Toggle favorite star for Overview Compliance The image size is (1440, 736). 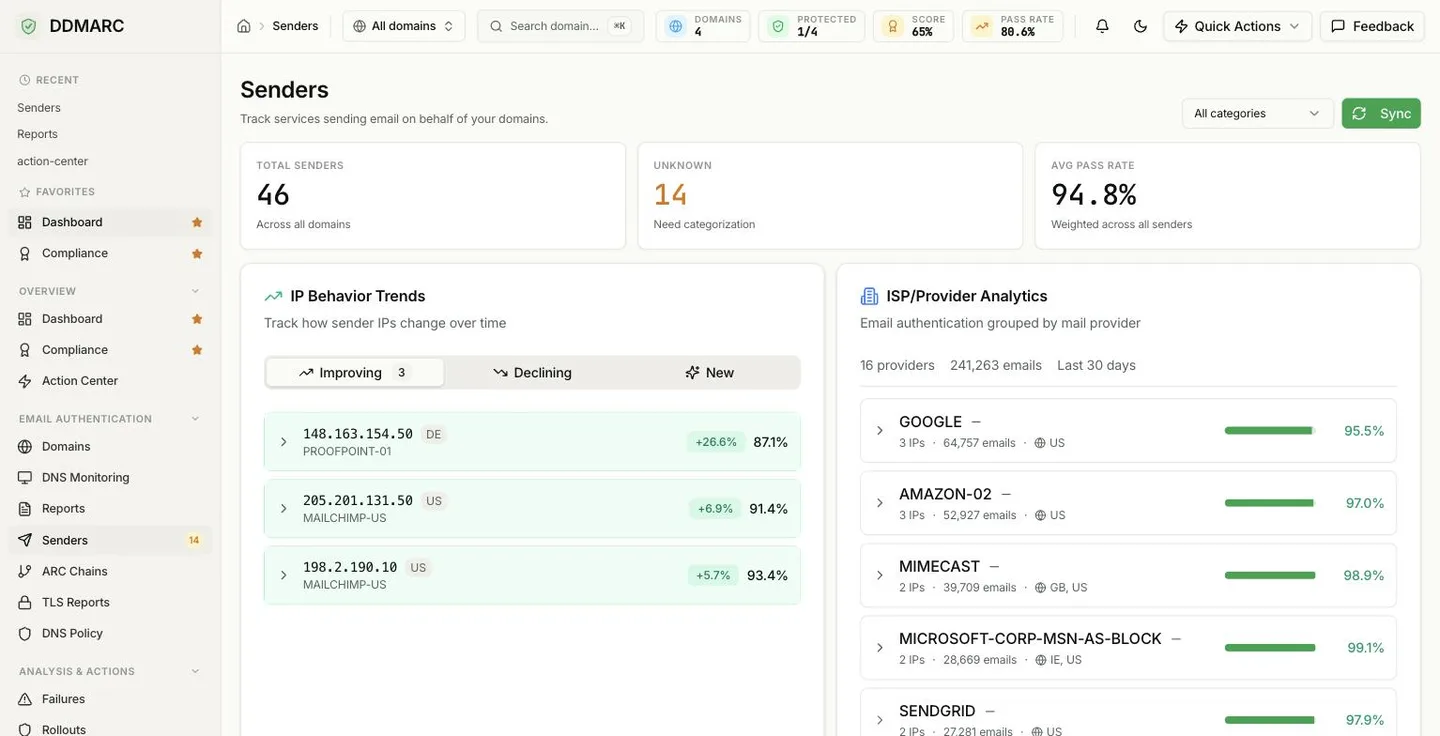[x=197, y=350]
